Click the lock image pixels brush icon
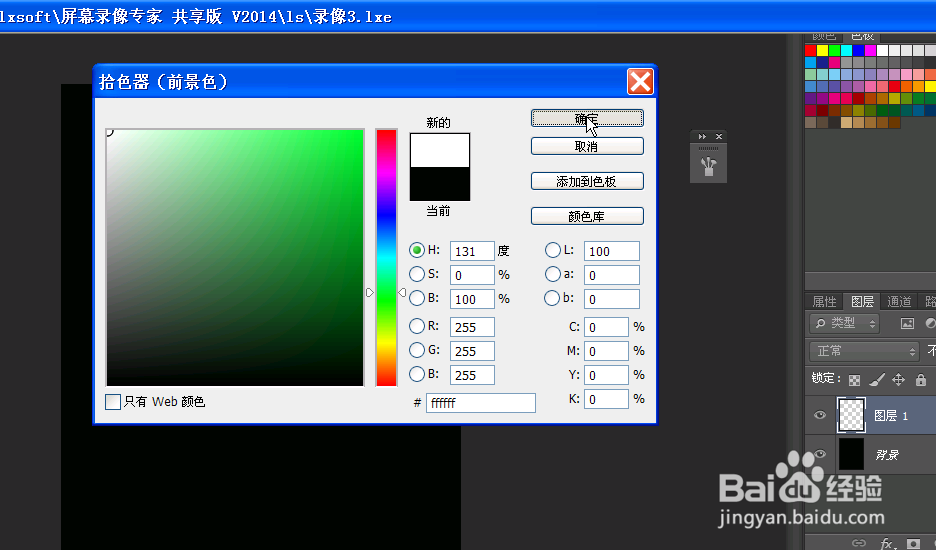Screen dimensions: 936x550 click(877, 380)
